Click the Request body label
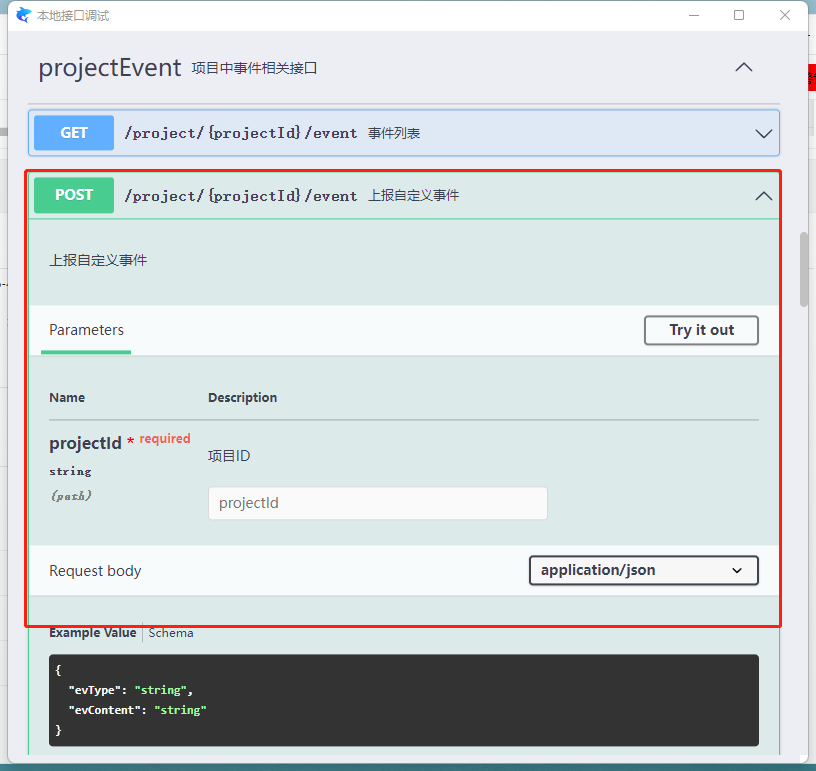Image resolution: width=816 pixels, height=771 pixels. coord(95,571)
